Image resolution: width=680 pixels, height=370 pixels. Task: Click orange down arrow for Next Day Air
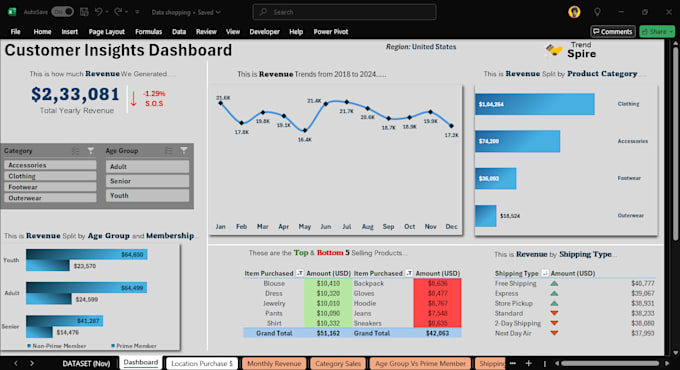554,333
